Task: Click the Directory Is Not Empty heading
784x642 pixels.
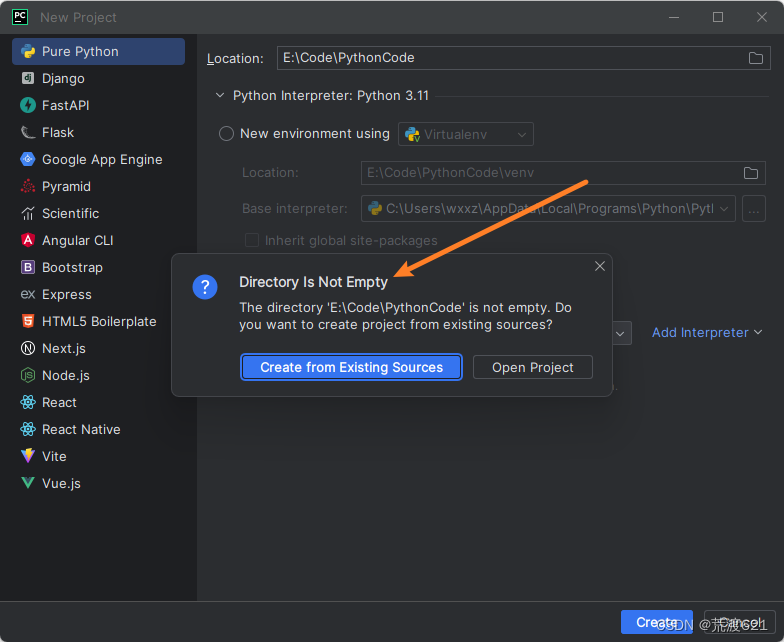Action: tap(314, 282)
